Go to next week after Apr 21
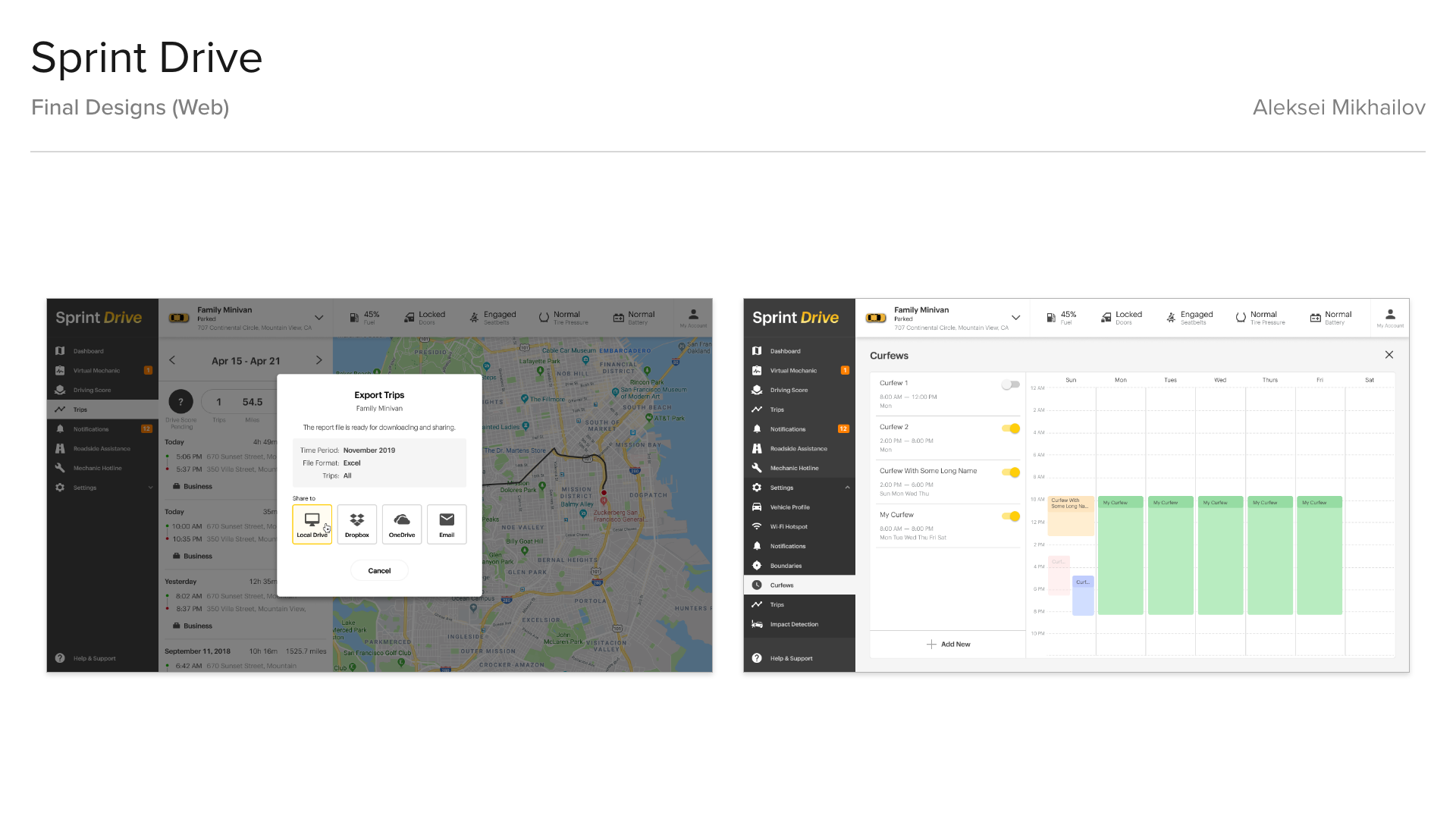This screenshot has height=819, width=1456. pos(318,360)
